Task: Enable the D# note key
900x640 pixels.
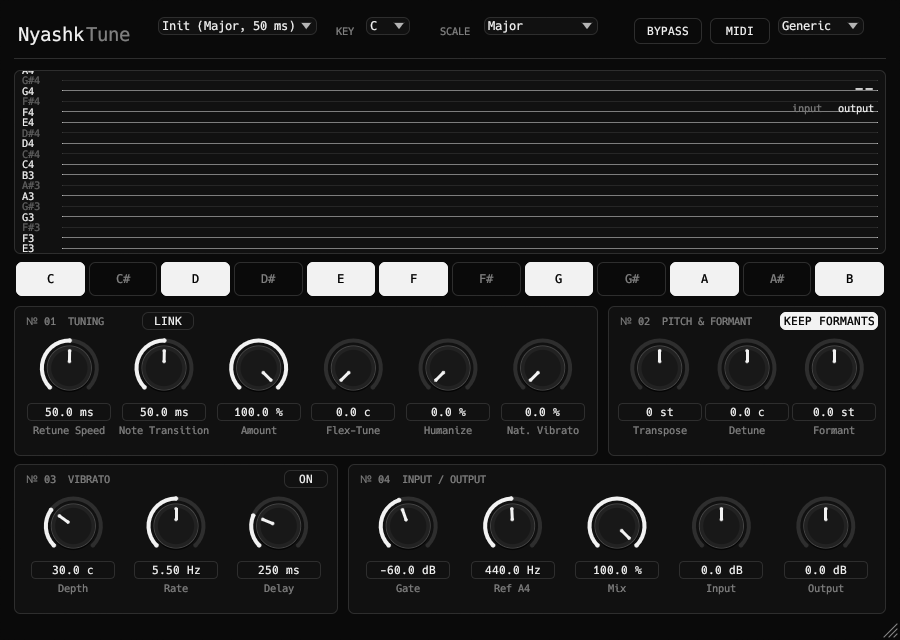Action: [268, 279]
